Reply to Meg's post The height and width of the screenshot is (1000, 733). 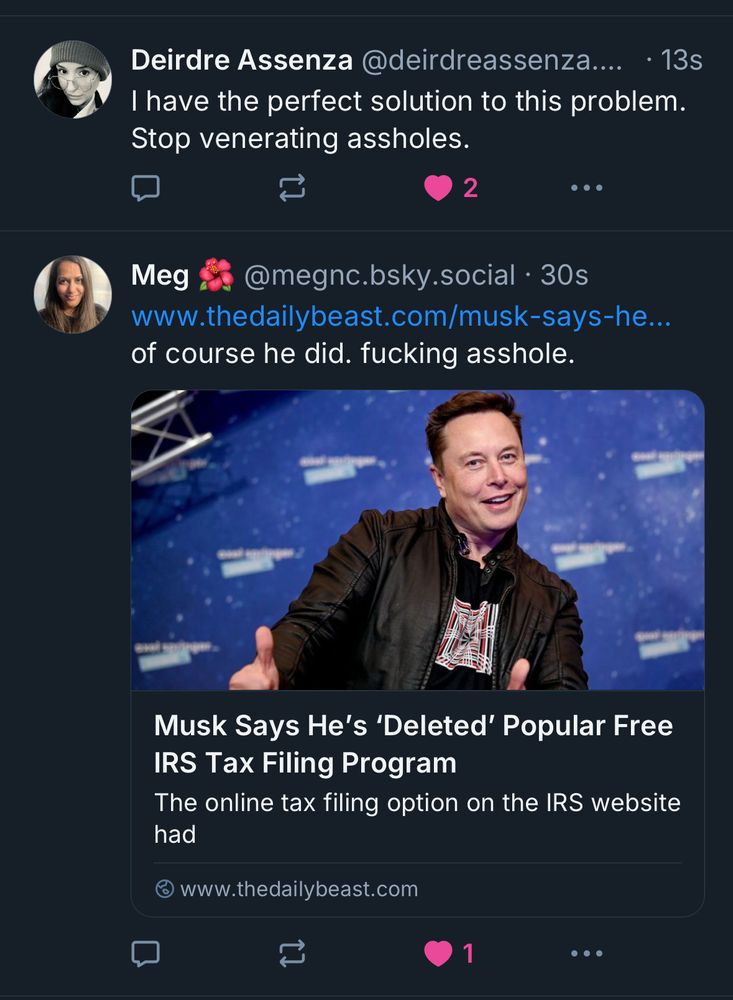(146, 953)
